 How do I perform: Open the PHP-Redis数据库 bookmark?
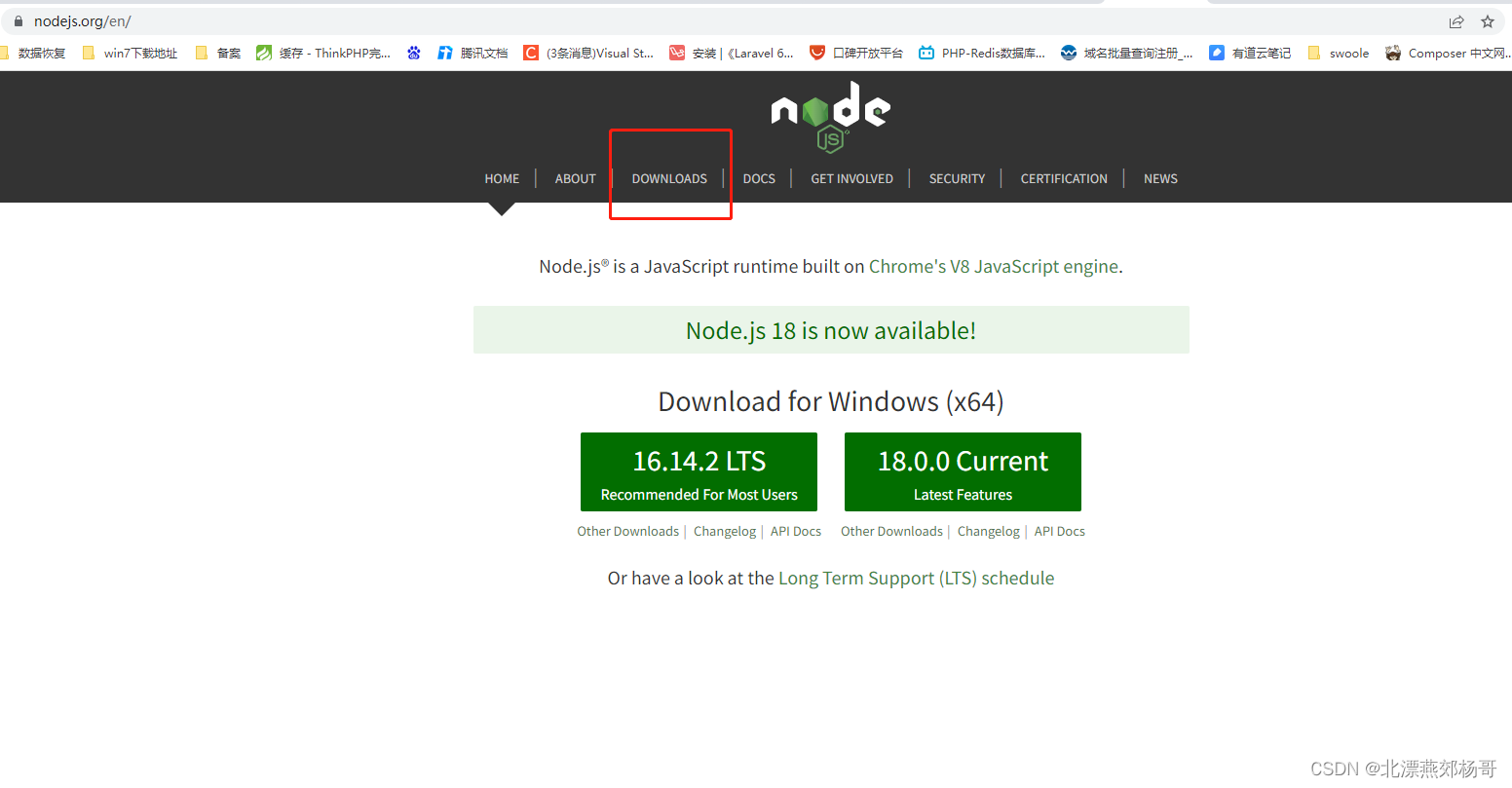(982, 54)
